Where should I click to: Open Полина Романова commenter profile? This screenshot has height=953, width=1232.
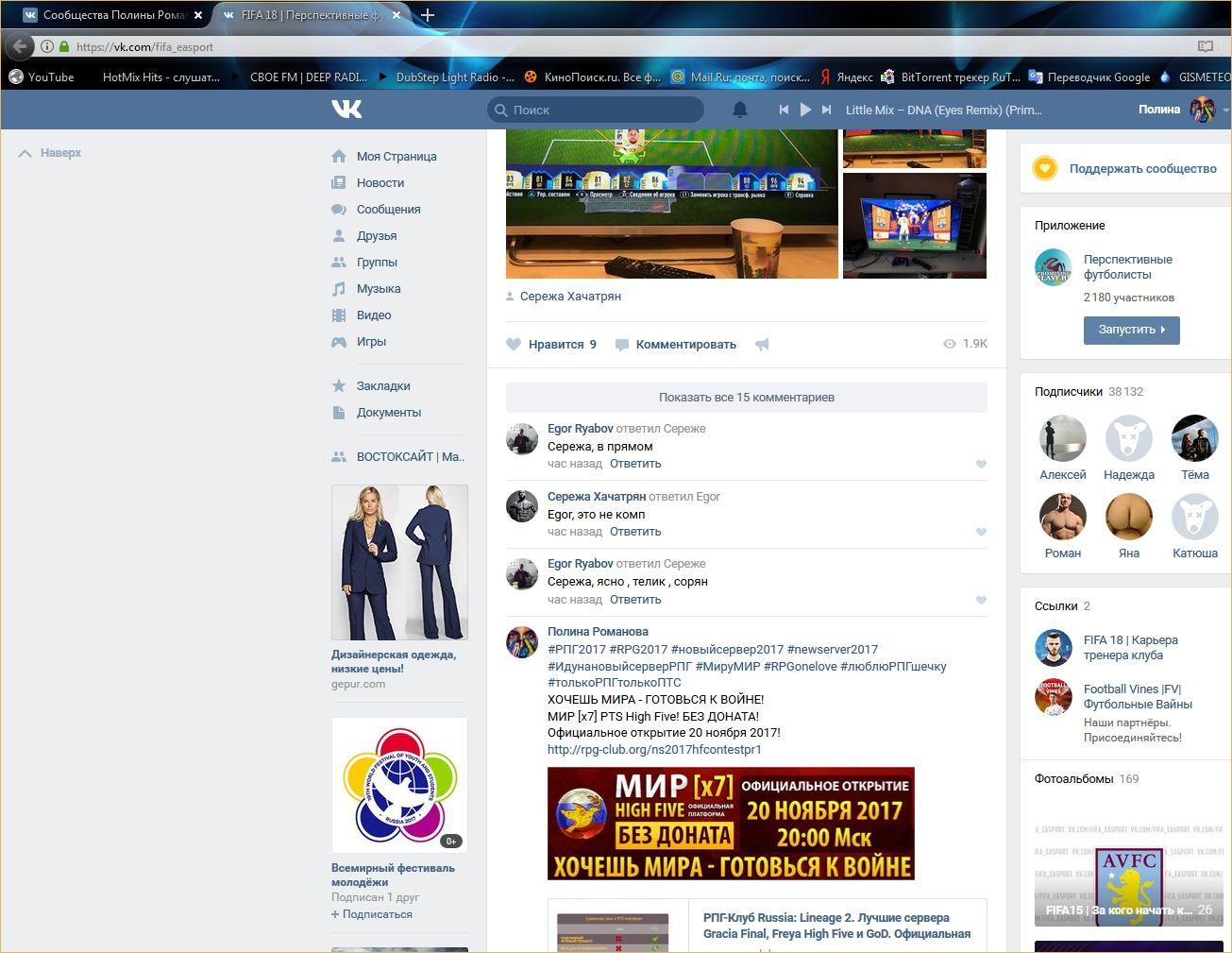point(598,631)
